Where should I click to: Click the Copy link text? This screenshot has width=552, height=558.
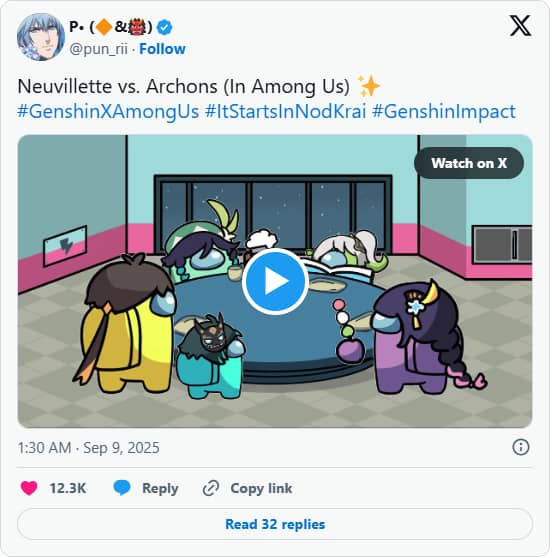(x=261, y=488)
